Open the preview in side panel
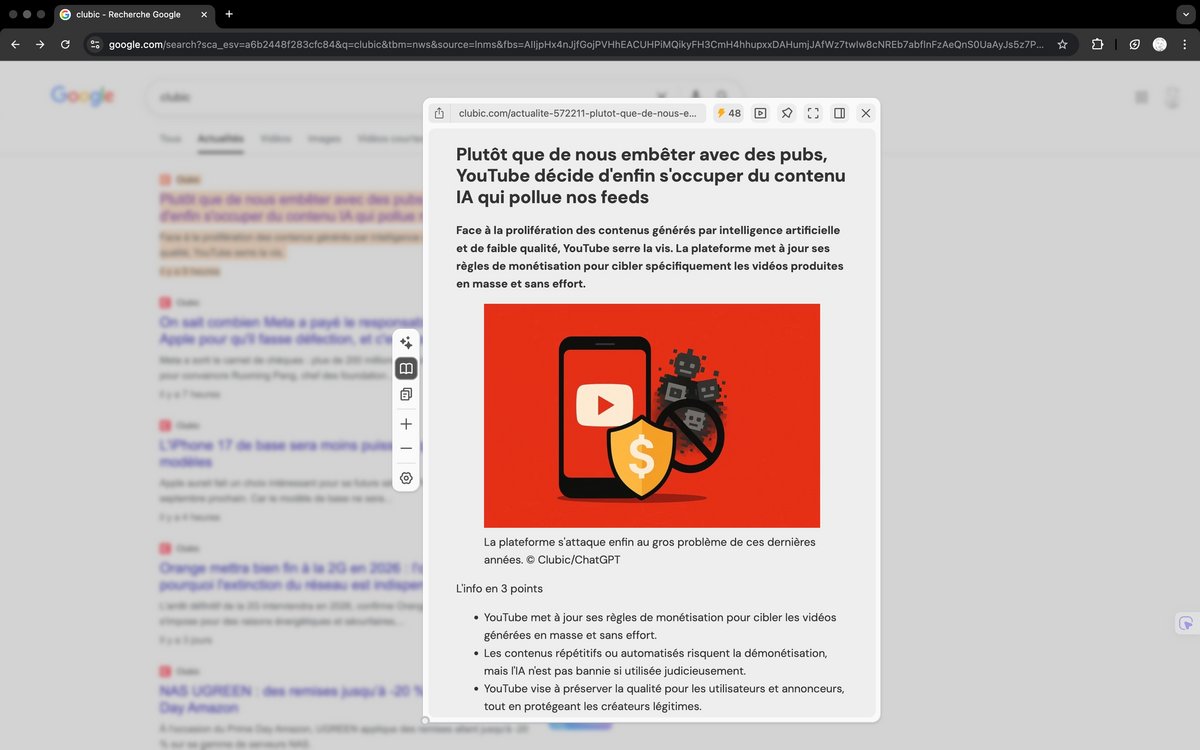Viewport: 1200px width, 750px height. (x=840, y=113)
